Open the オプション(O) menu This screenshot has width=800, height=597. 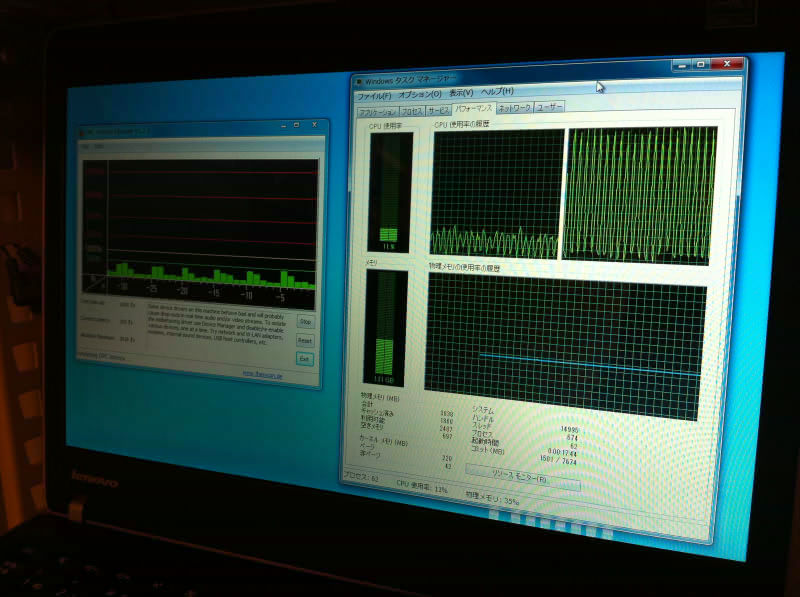pos(419,94)
